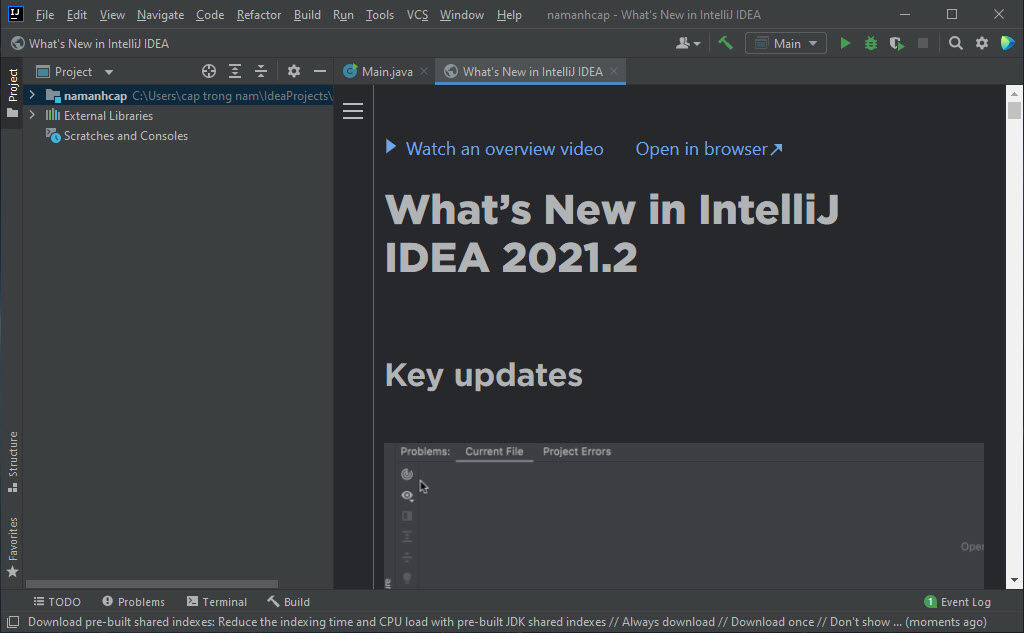1024x633 pixels.
Task: Open the VCS menu
Action: point(417,14)
